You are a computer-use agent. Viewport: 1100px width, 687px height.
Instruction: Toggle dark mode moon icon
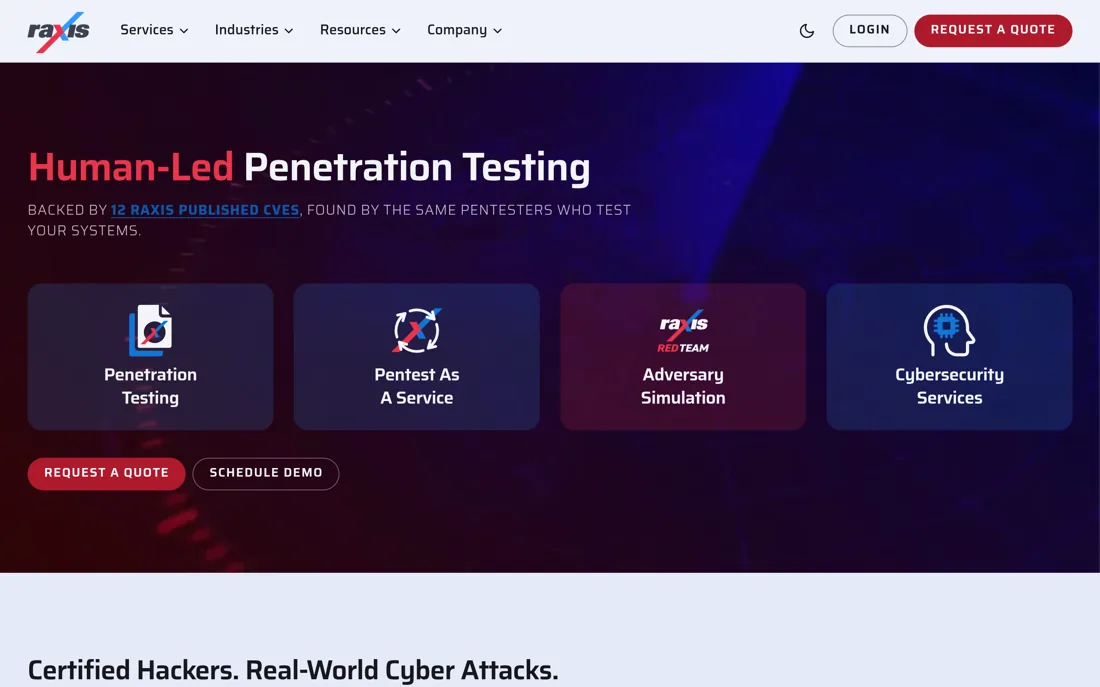pos(807,31)
